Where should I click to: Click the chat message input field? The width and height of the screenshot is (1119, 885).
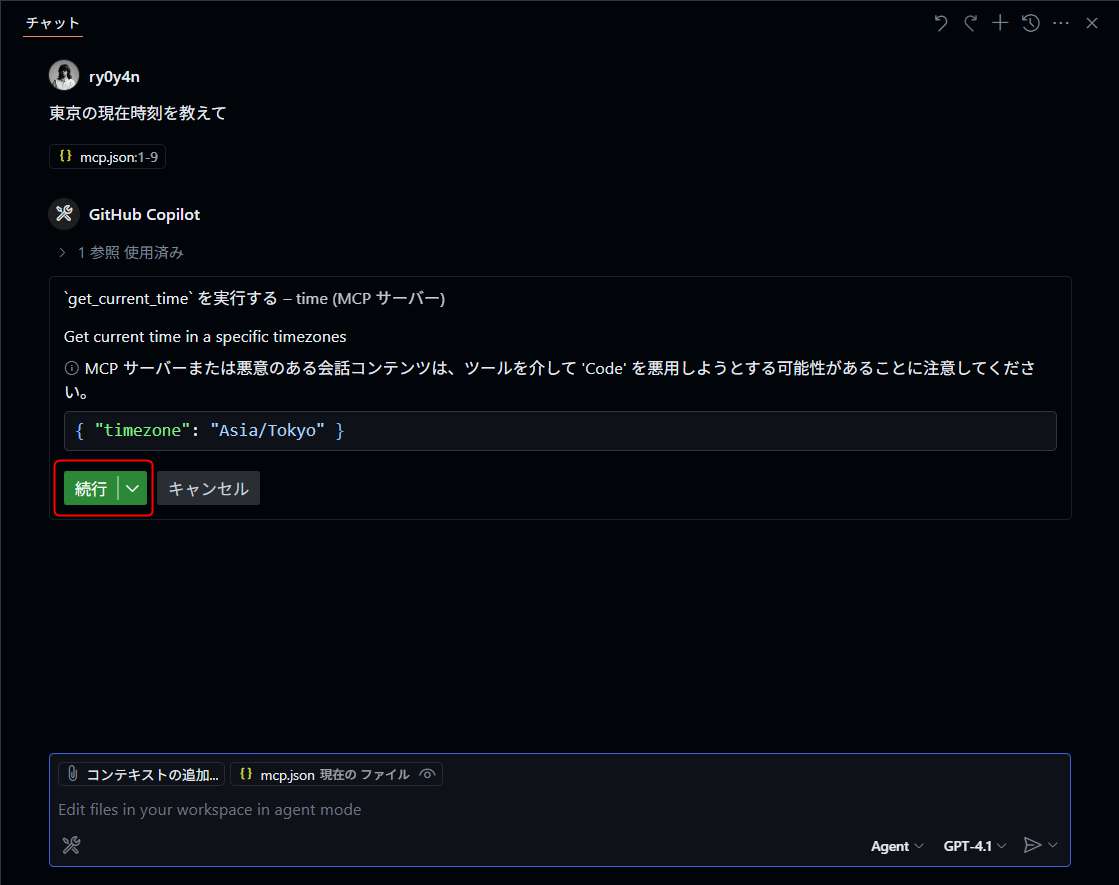tap(560, 809)
